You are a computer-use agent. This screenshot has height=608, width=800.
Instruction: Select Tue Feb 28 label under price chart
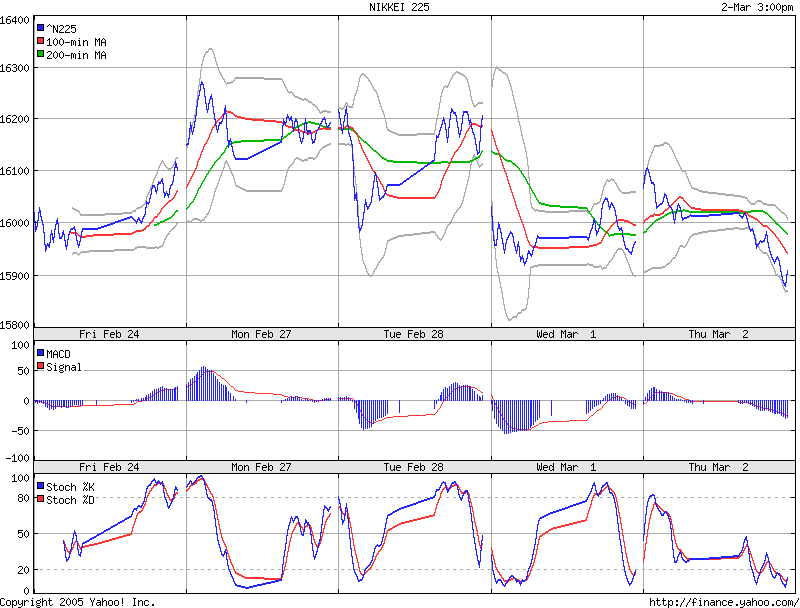click(413, 334)
